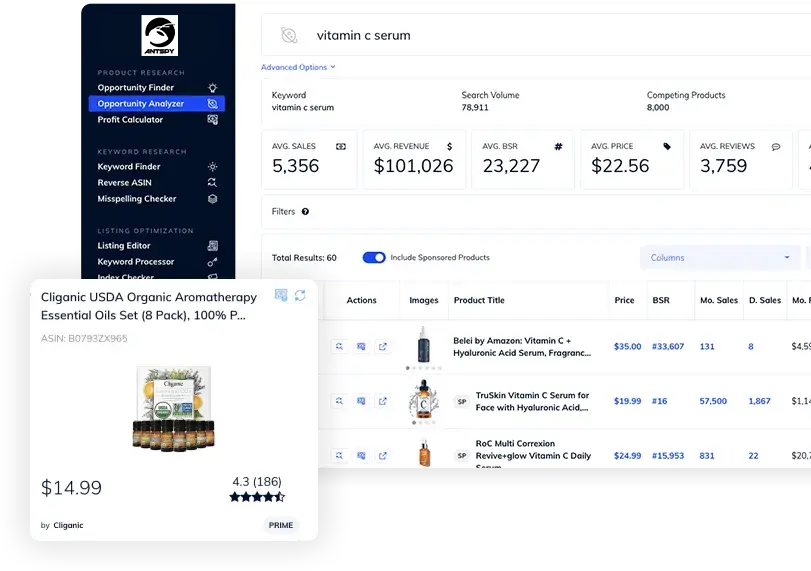Viewport: 811px width, 571px height.
Task: Open the Columns dropdown
Action: [720, 258]
